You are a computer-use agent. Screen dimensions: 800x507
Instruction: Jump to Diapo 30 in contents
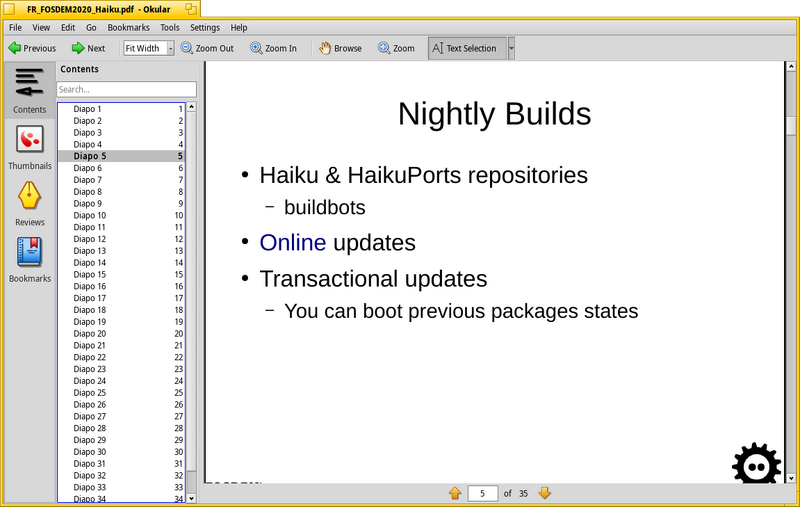click(x=121, y=452)
